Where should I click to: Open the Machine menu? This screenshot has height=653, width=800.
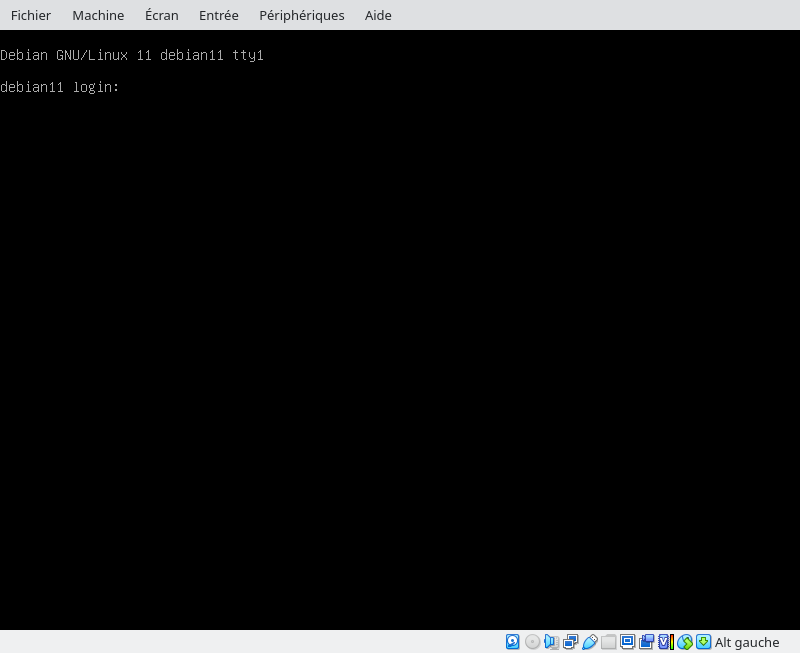tap(98, 15)
